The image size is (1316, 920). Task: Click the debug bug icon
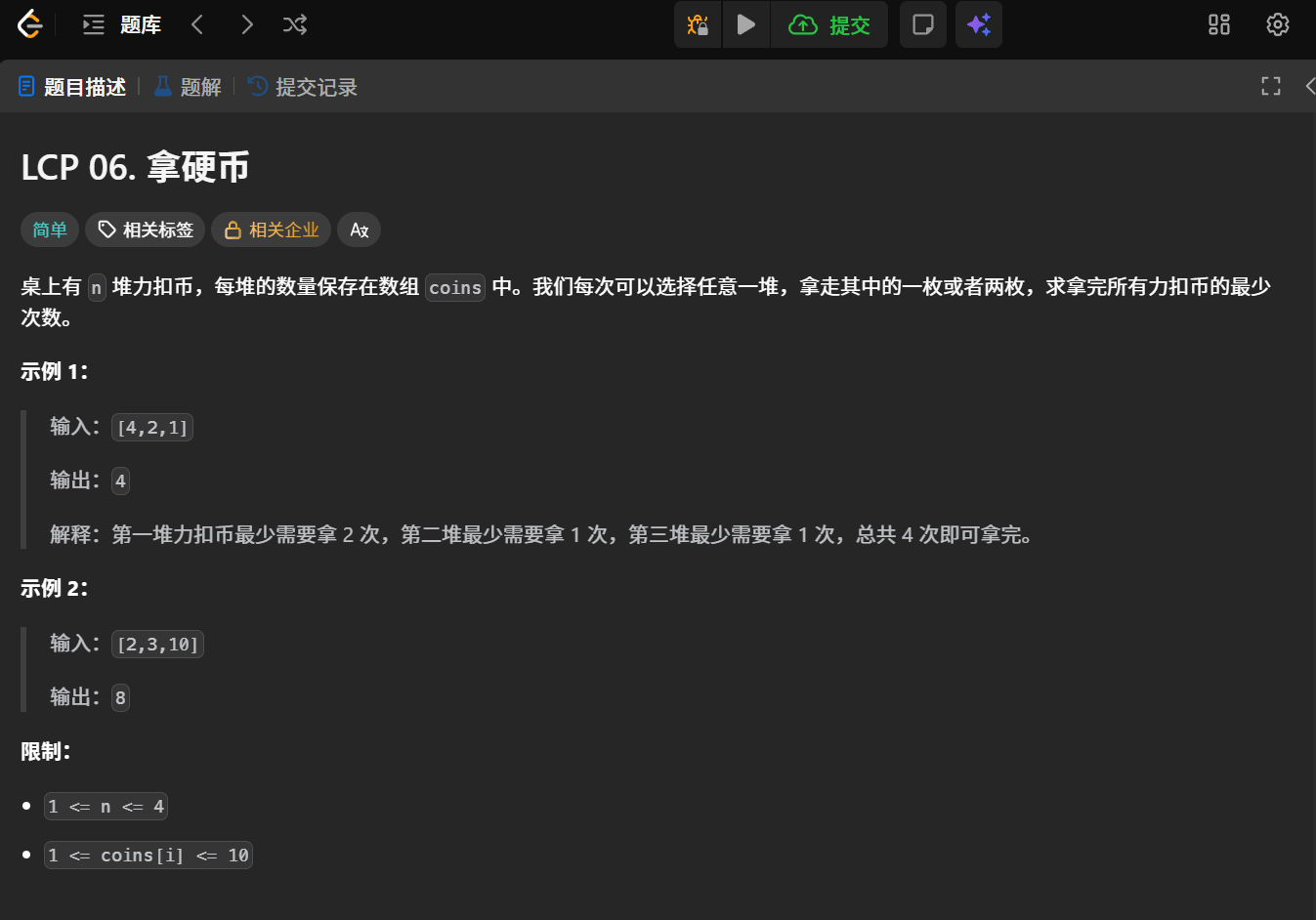pyautogui.click(x=698, y=24)
